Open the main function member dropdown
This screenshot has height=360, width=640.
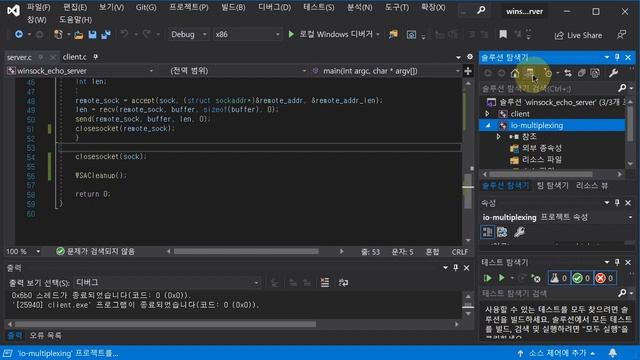(x=386, y=71)
